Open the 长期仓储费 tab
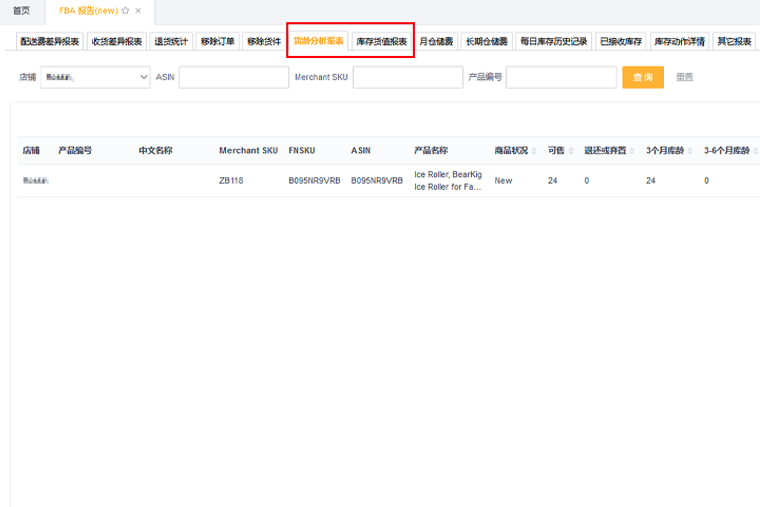Image resolution: width=760 pixels, height=507 pixels. click(486, 42)
